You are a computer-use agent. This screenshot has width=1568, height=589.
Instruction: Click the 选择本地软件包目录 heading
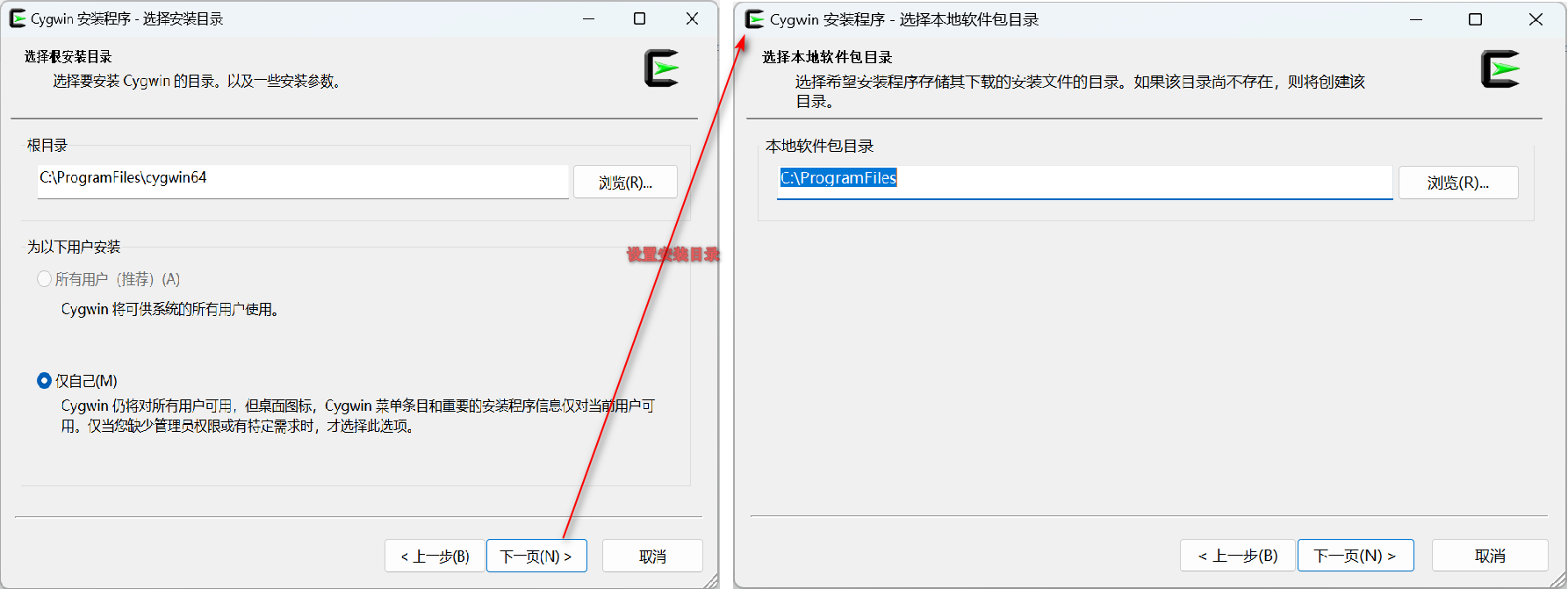coord(827,57)
